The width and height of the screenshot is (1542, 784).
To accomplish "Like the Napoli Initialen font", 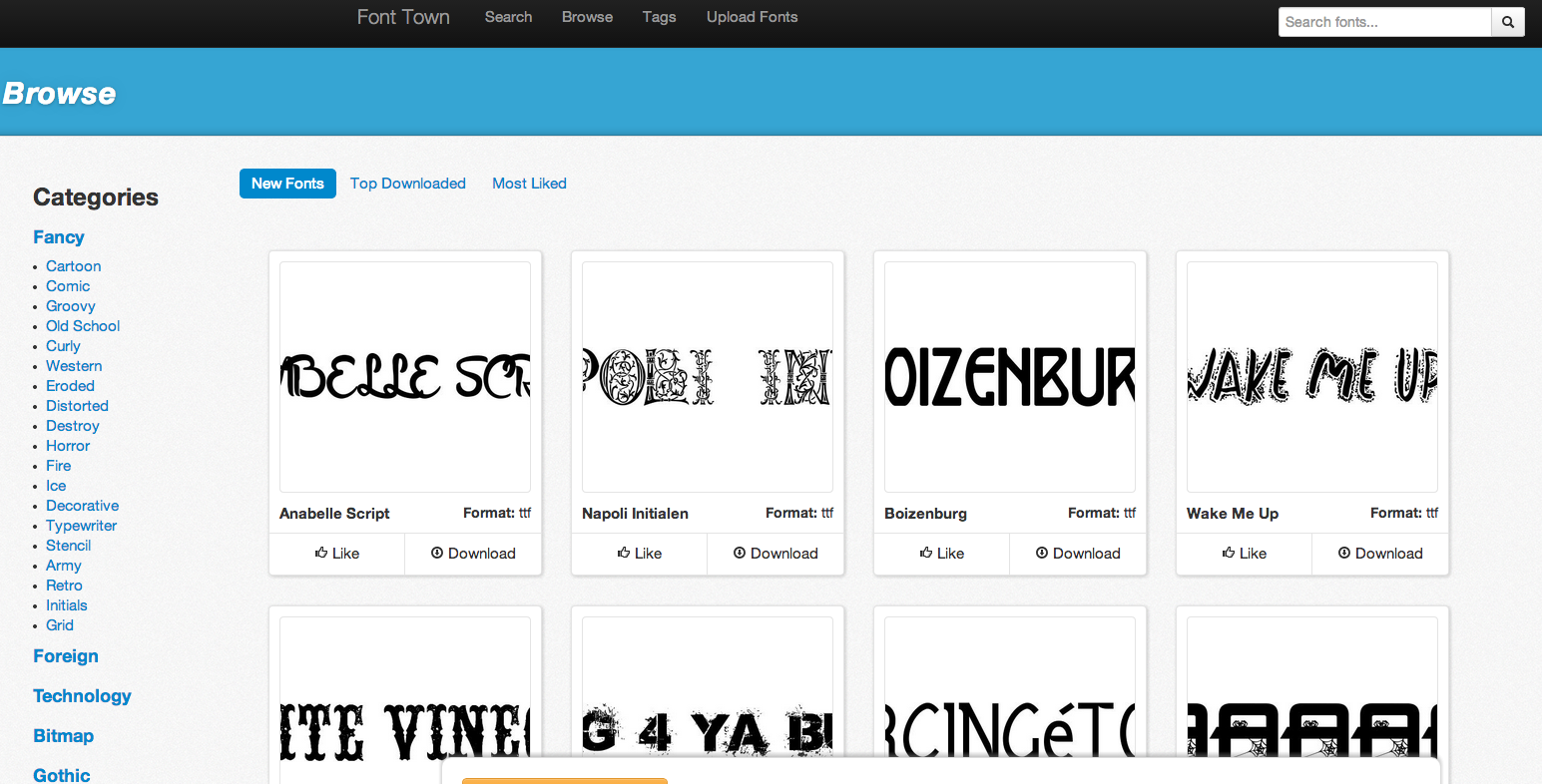I will pos(640,554).
